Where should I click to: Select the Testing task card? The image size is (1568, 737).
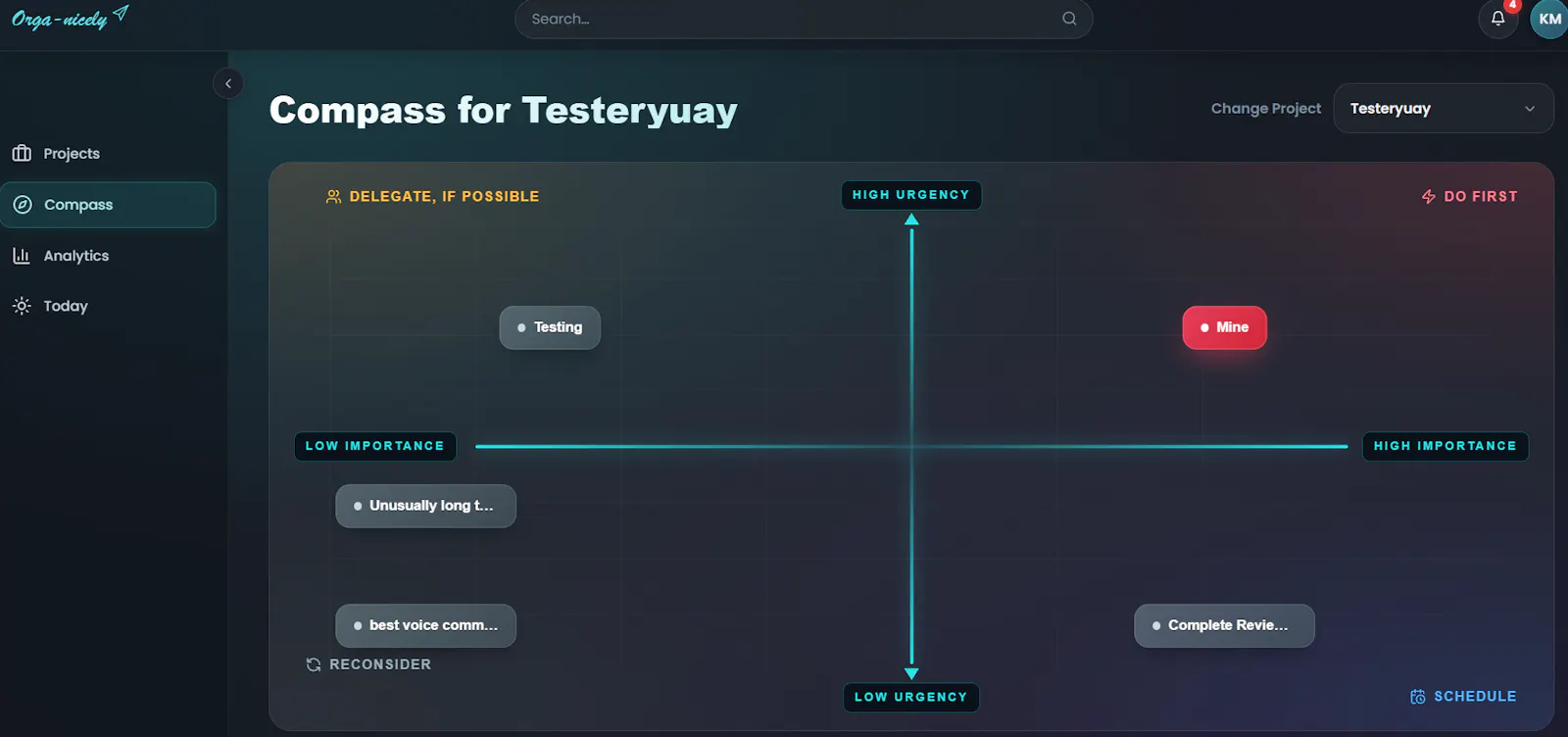point(550,327)
